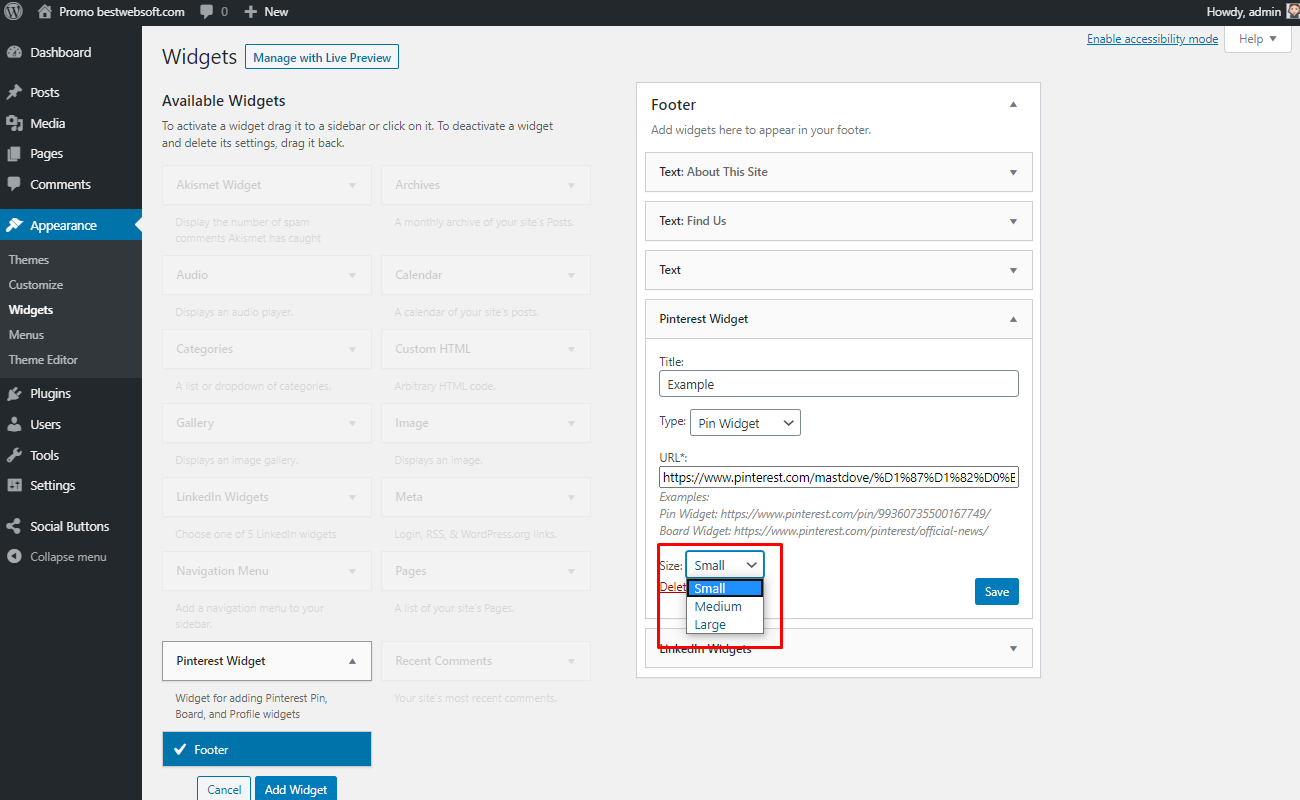The height and width of the screenshot is (800, 1300).
Task: Expand the Calendar available widget
Action: (x=571, y=275)
